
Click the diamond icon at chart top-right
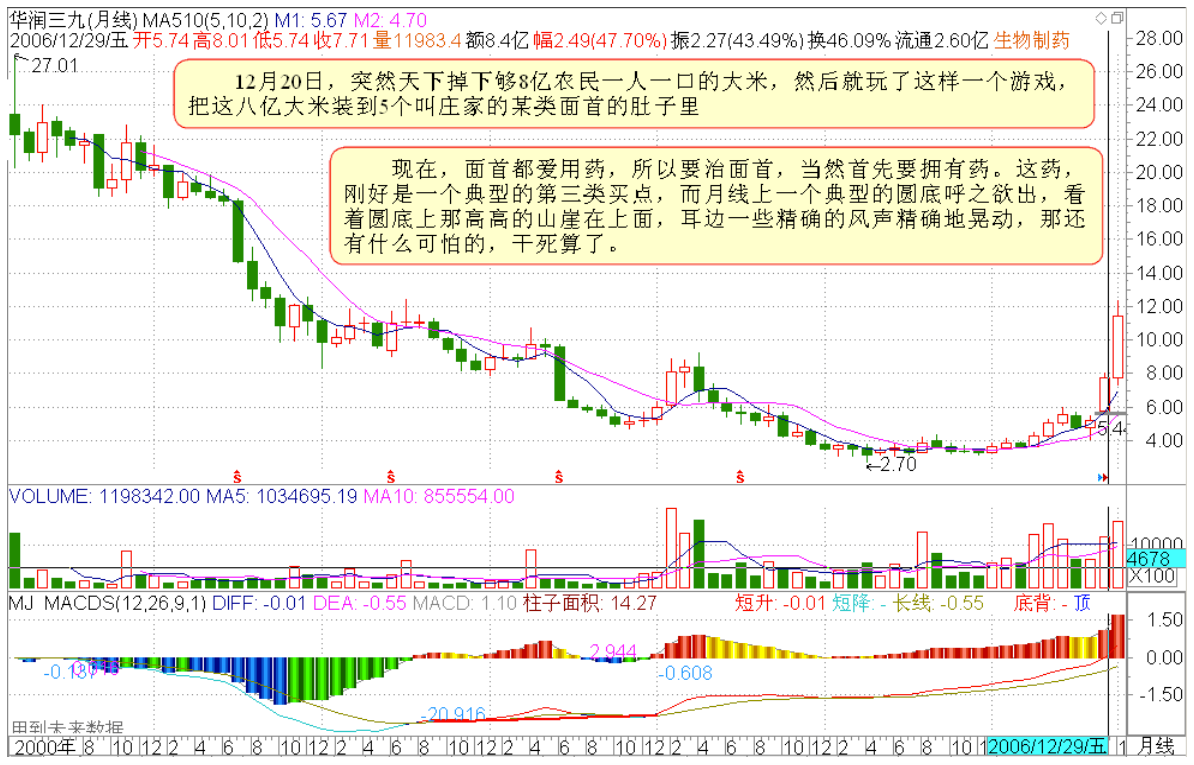click(1100, 18)
